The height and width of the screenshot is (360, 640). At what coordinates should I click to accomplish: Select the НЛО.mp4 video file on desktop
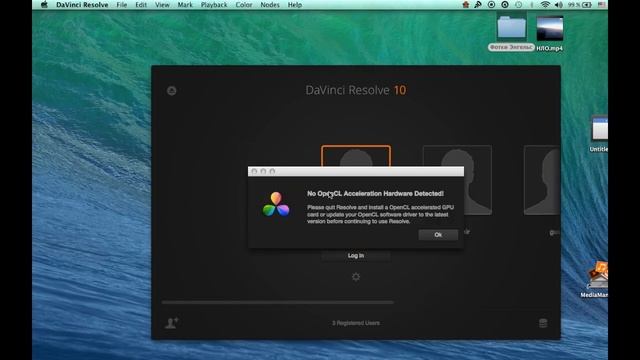pyautogui.click(x=549, y=29)
